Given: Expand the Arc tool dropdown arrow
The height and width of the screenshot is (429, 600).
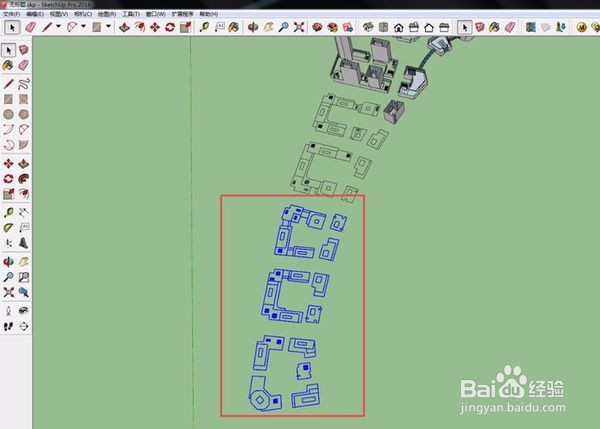Looking at the screenshot, I should [x=83, y=26].
